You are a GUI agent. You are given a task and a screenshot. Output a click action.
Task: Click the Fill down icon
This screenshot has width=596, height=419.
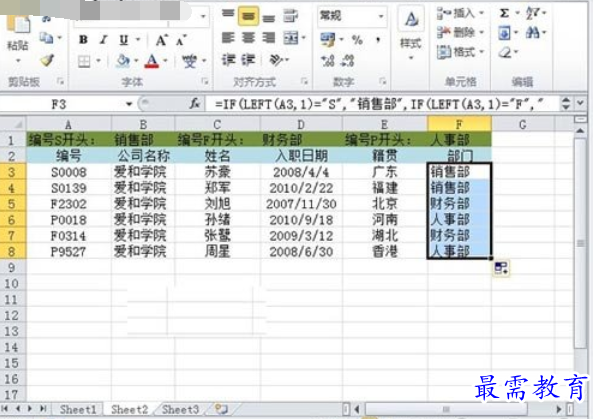click(504, 33)
